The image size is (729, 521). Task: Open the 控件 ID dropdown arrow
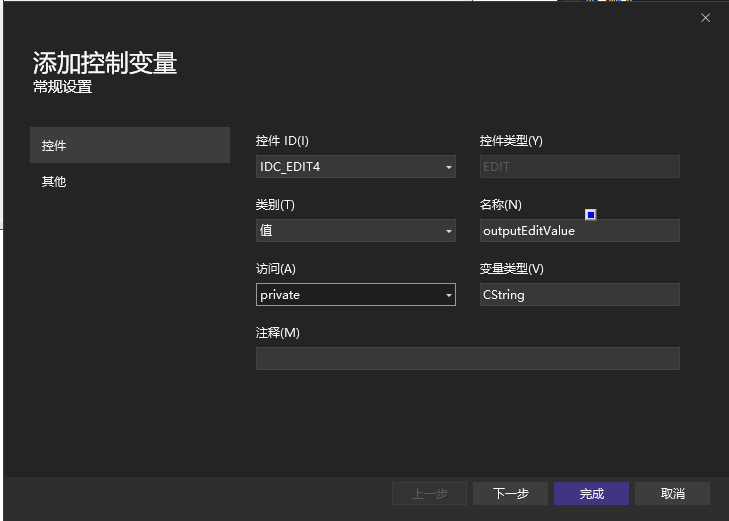(449, 167)
